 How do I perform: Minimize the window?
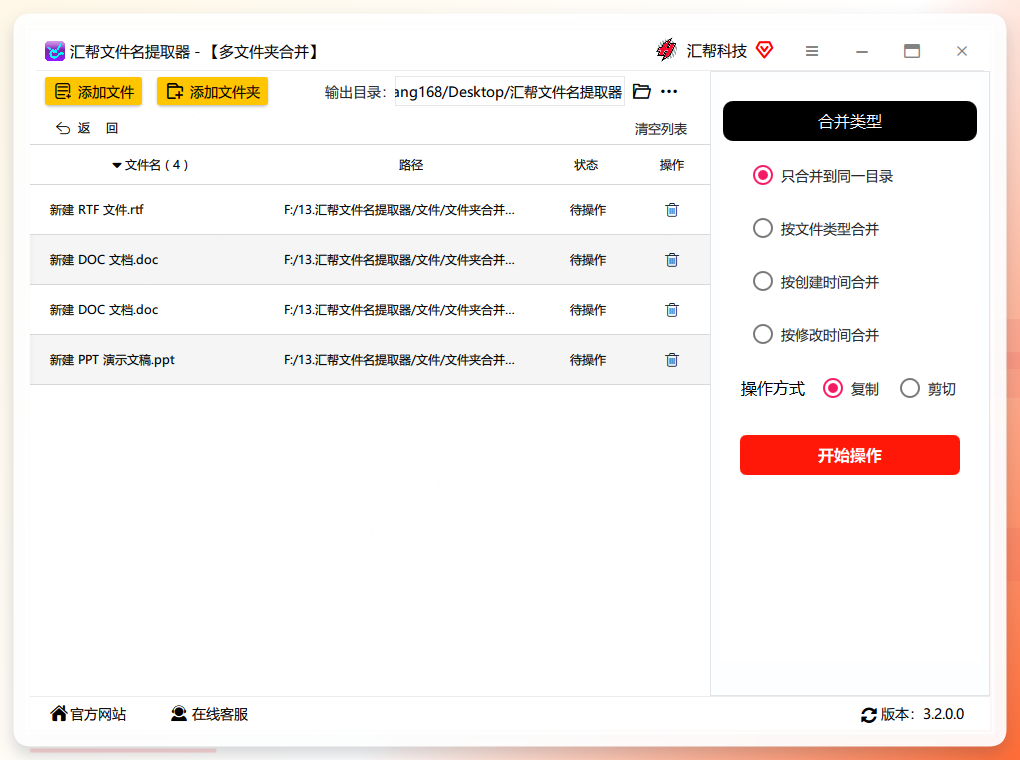click(862, 51)
